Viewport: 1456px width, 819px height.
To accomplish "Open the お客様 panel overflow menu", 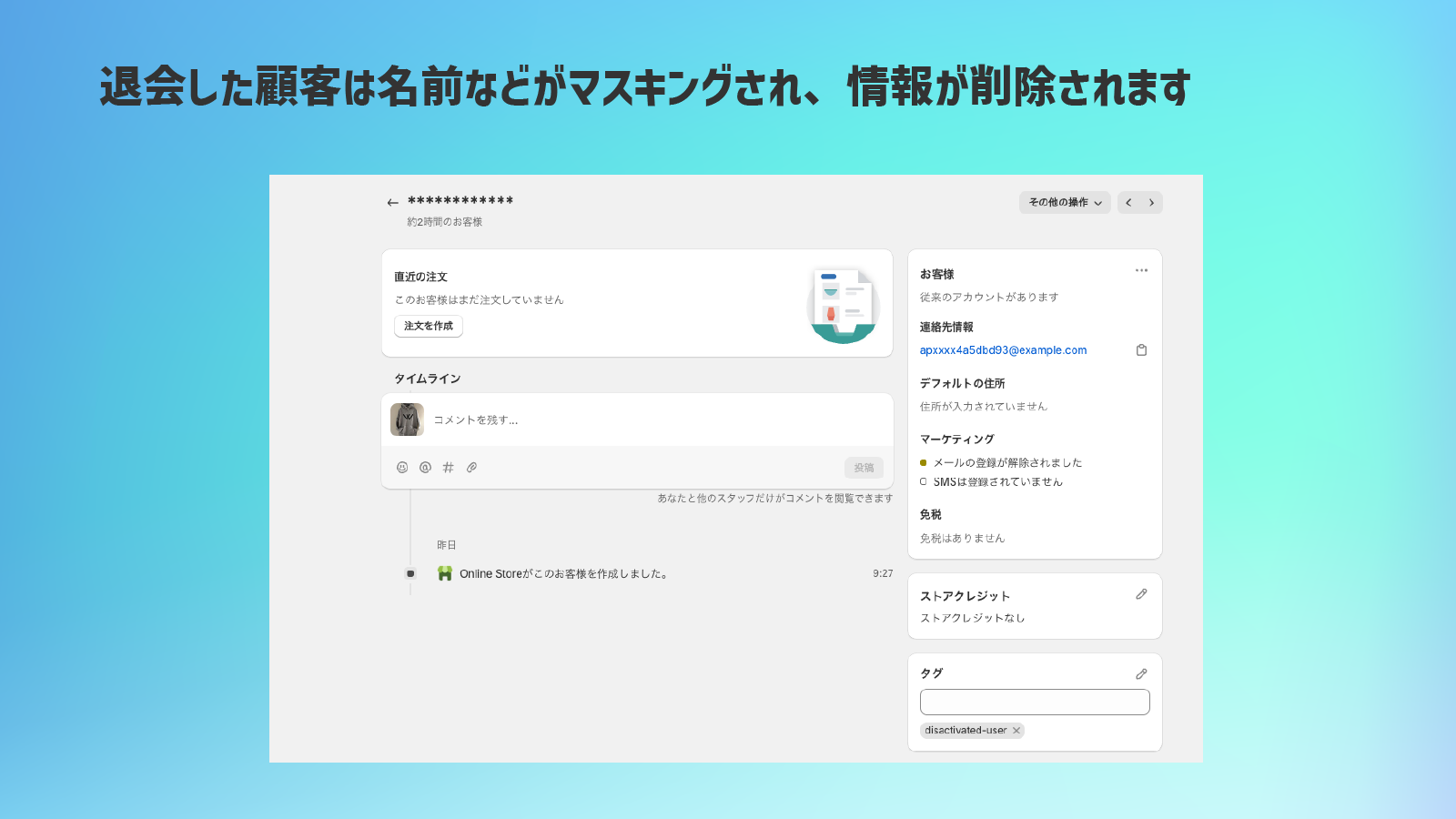I will (1141, 270).
